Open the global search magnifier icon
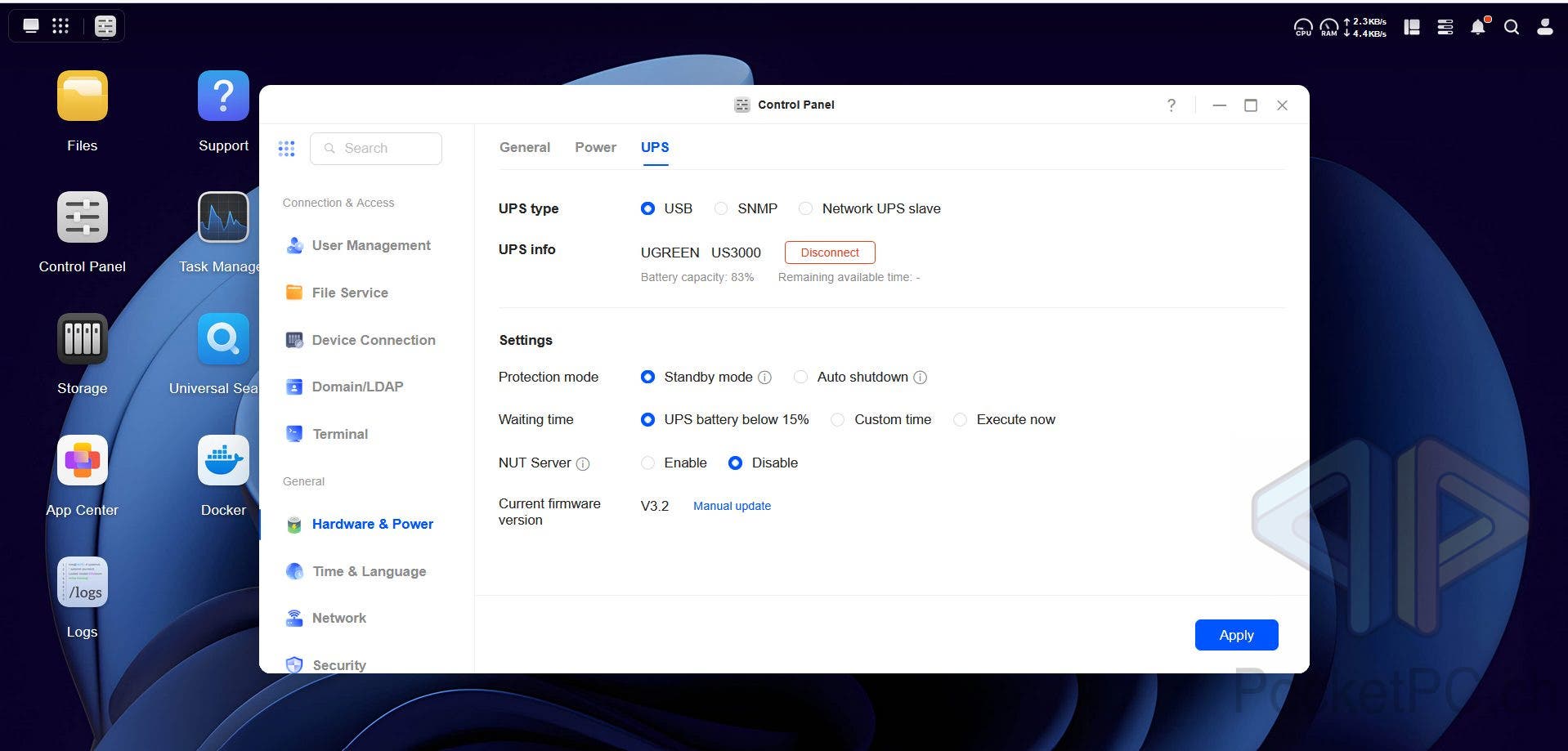Viewport: 1568px width, 751px height. [1512, 27]
